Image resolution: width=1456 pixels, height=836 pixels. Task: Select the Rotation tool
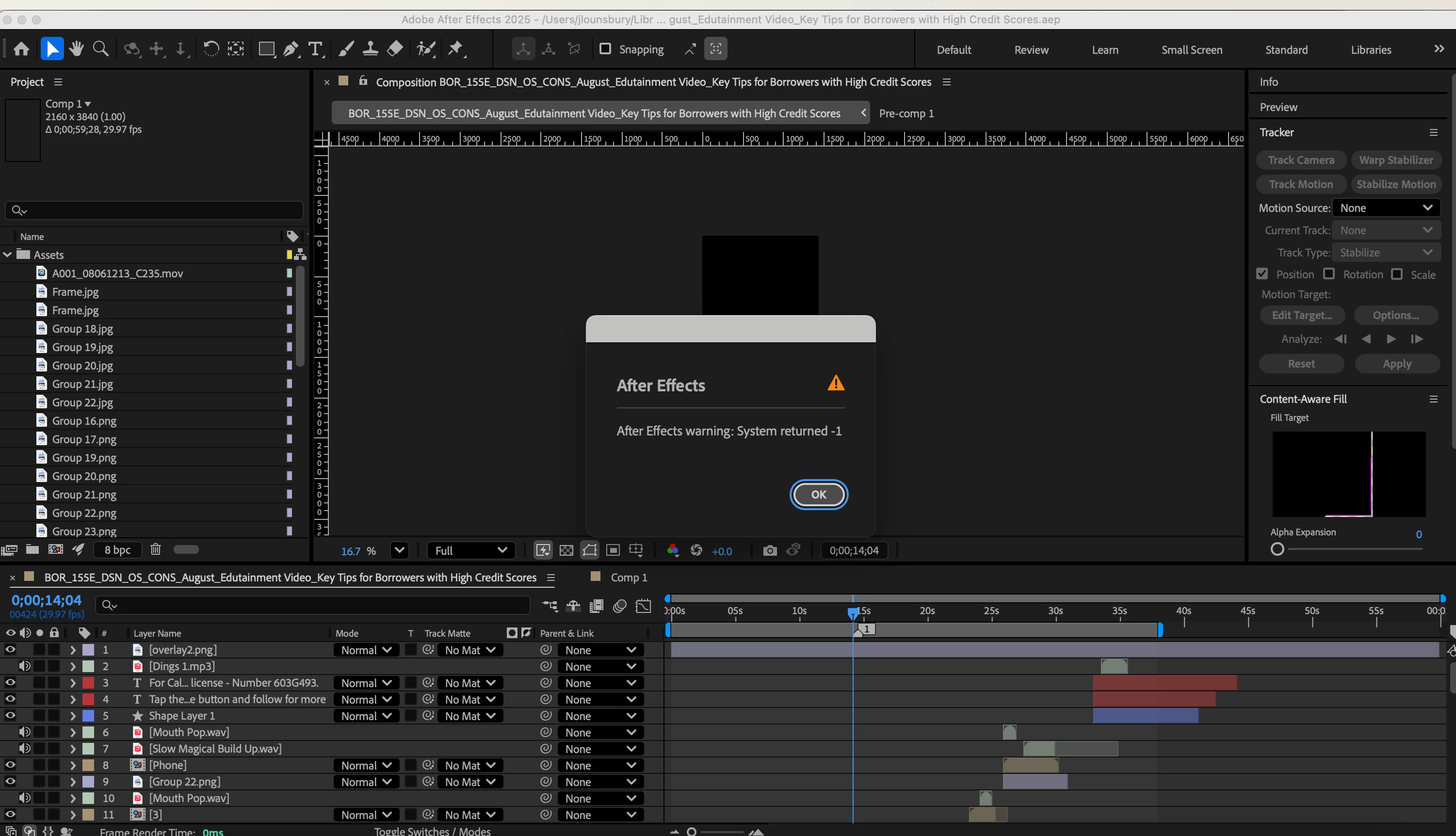(210, 49)
